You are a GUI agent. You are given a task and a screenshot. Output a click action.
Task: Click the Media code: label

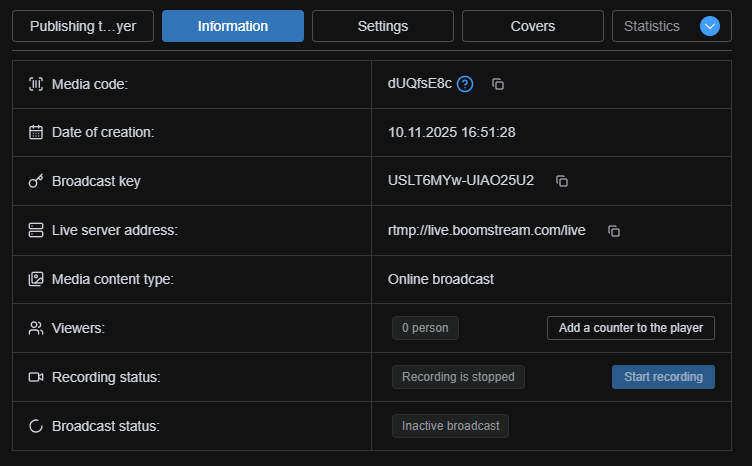pyautogui.click(x=90, y=84)
